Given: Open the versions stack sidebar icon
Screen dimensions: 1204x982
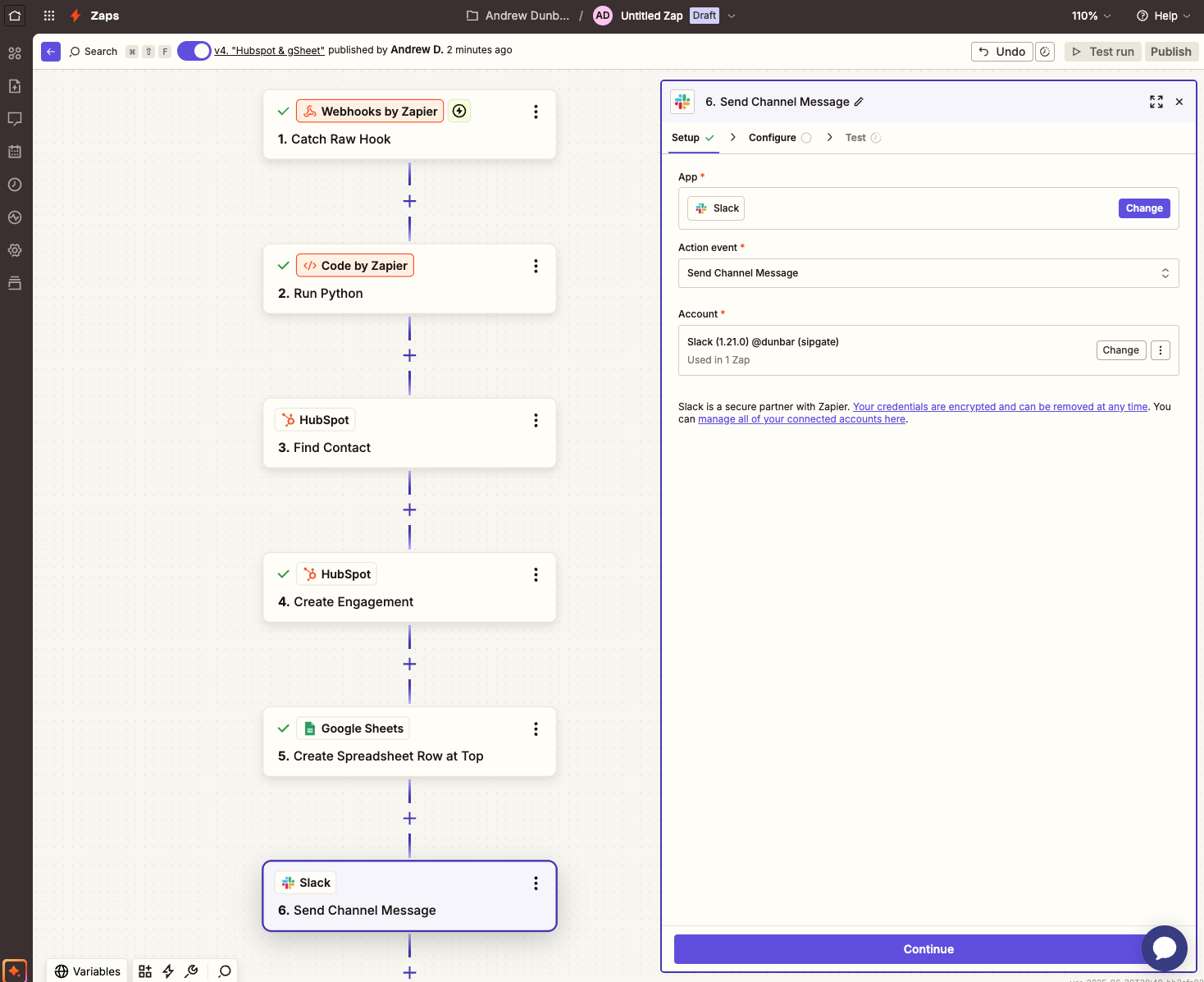Looking at the screenshot, I should click(15, 283).
